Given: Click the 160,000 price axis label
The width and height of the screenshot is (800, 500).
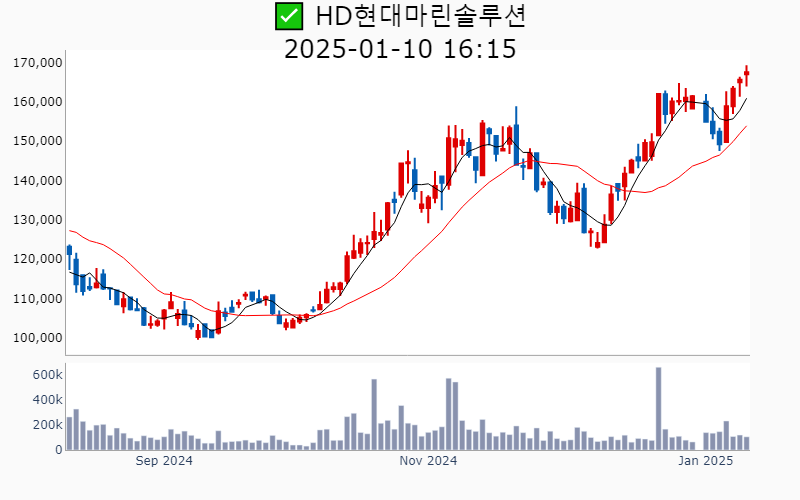Looking at the screenshot, I should coord(38,102).
